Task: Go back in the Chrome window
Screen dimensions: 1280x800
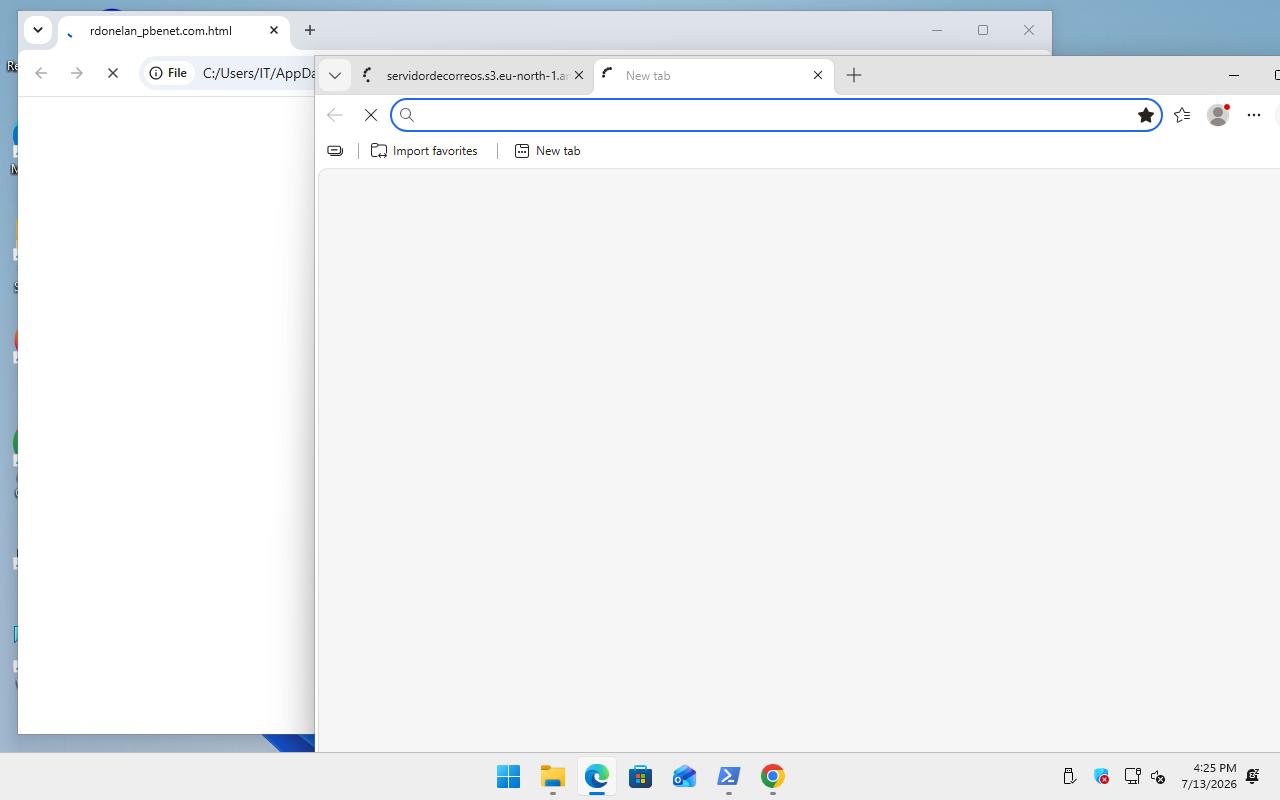Action: click(41, 73)
